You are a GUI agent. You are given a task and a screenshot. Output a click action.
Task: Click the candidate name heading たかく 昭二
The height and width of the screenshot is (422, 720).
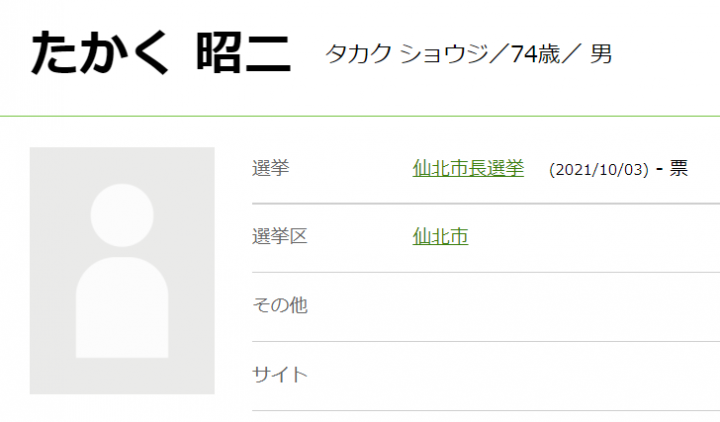coord(160,54)
